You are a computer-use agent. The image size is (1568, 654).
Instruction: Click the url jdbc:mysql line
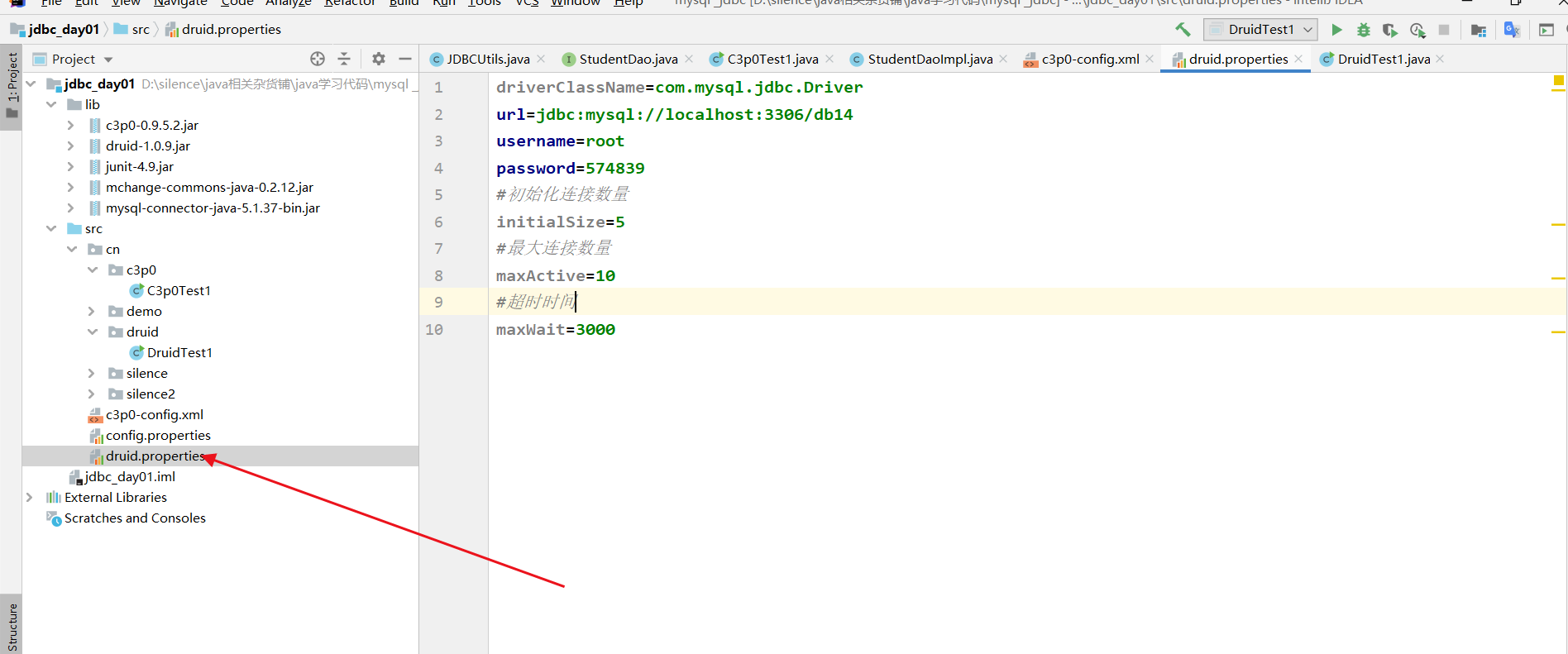674,114
